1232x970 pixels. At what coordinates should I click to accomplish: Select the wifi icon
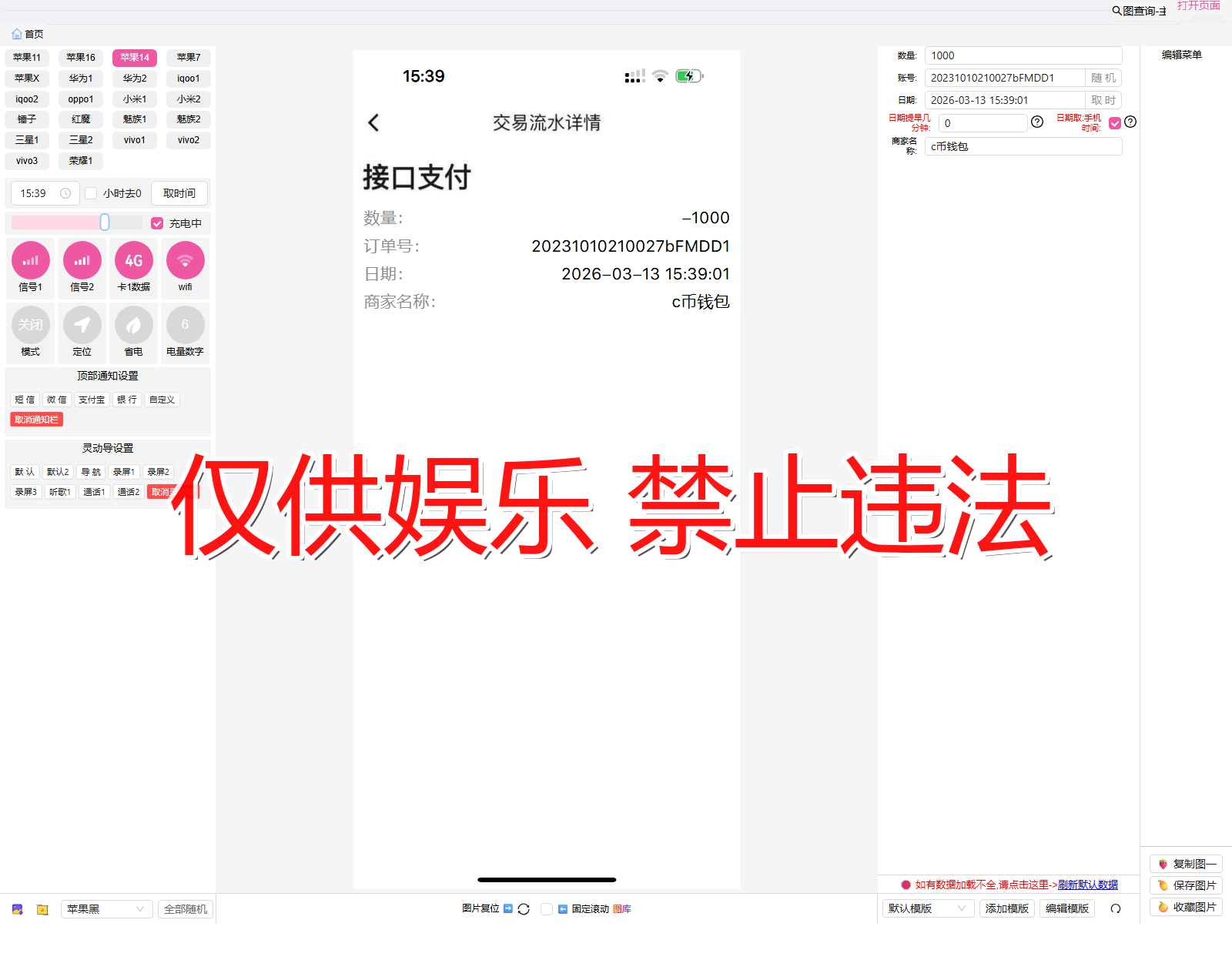(185, 260)
